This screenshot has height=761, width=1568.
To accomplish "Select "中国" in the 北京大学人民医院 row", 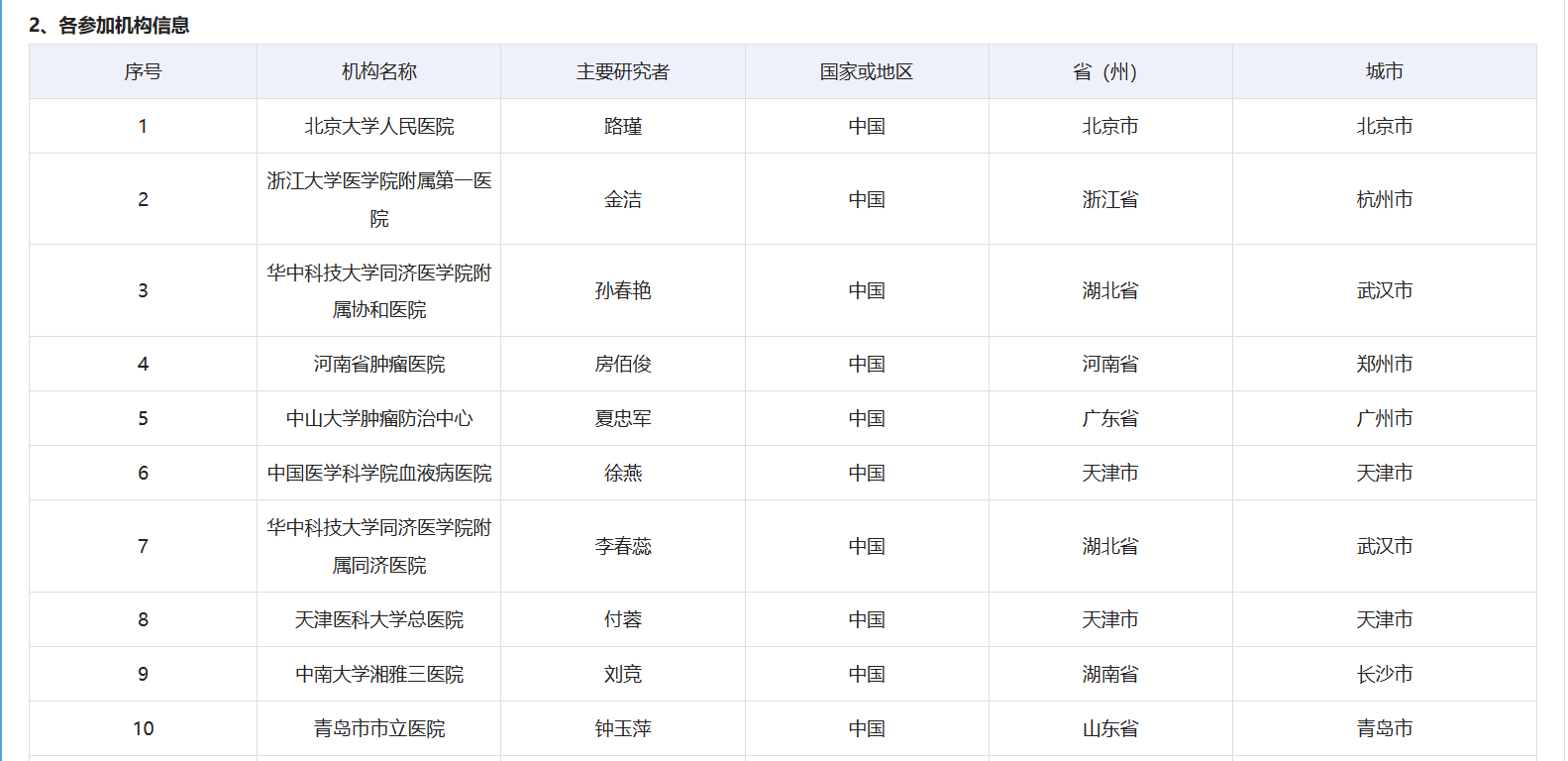I will click(867, 126).
